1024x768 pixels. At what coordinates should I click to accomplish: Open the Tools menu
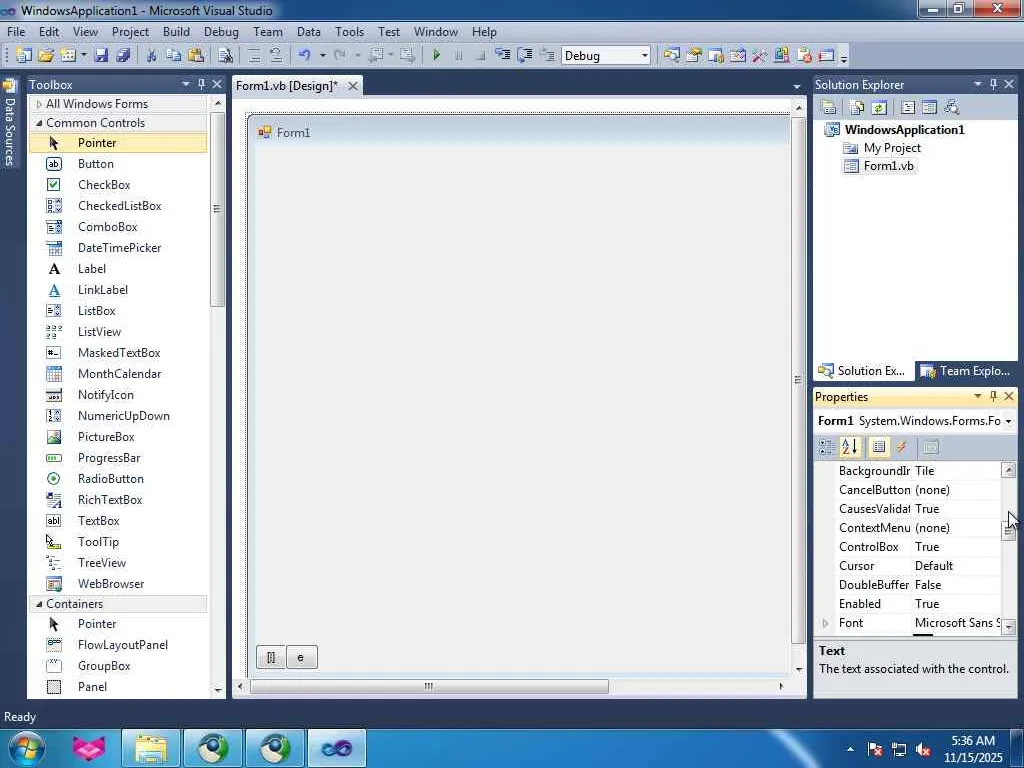point(349,31)
